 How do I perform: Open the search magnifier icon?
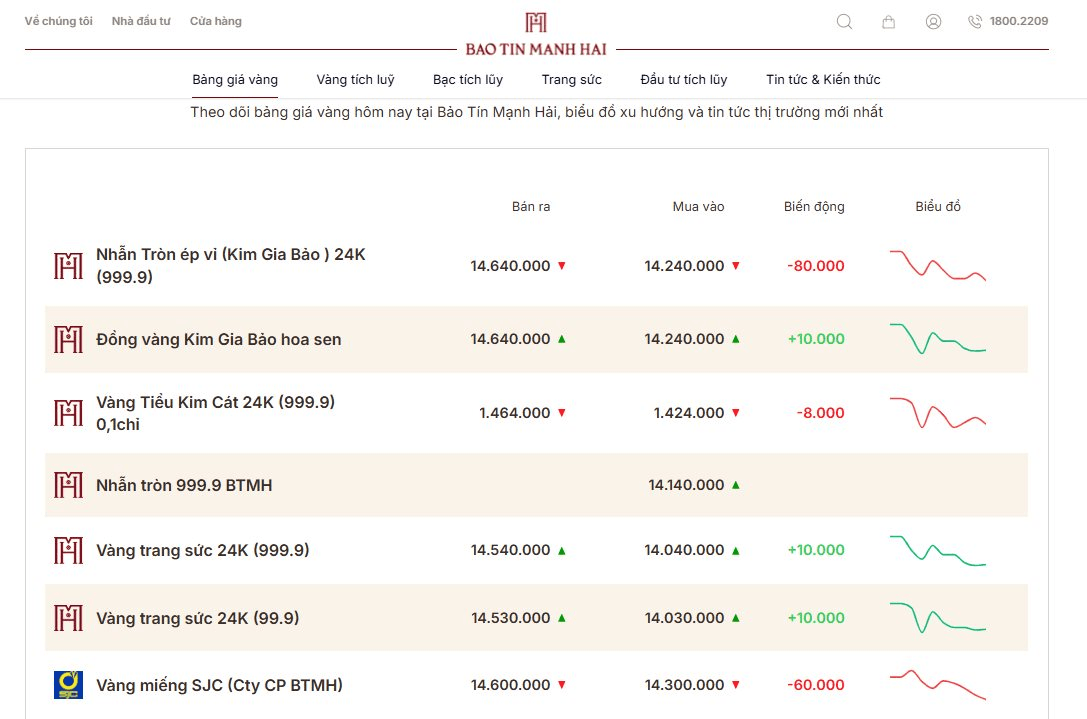pyautogui.click(x=844, y=21)
